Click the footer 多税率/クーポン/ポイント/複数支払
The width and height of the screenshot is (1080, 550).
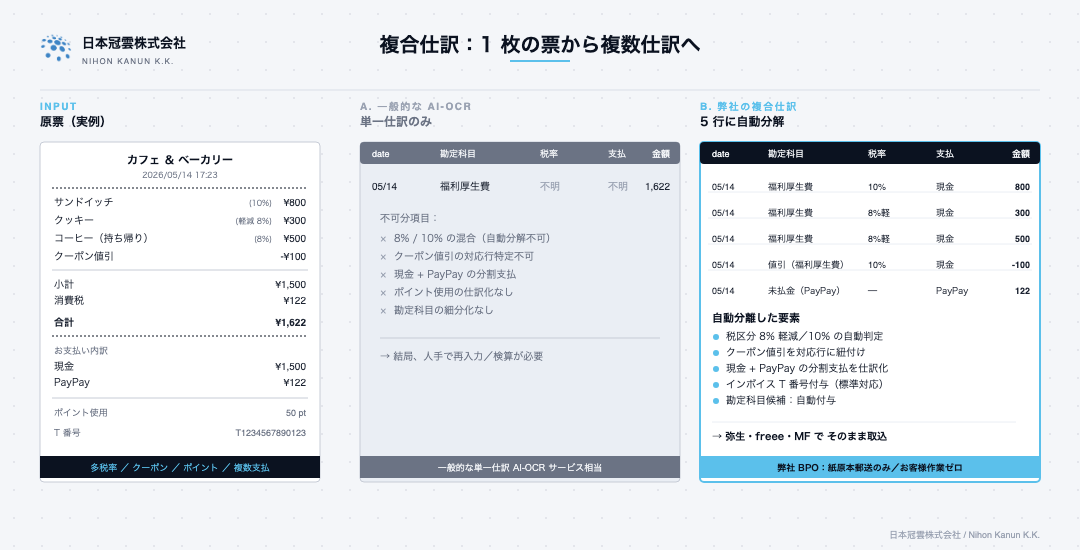tap(180, 467)
